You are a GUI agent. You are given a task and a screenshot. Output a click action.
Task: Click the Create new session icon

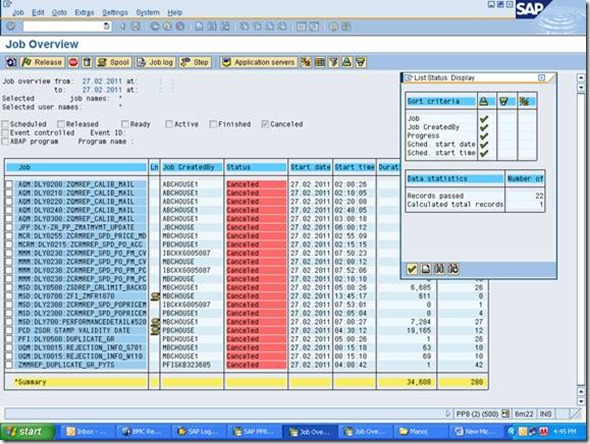tap(301, 26)
